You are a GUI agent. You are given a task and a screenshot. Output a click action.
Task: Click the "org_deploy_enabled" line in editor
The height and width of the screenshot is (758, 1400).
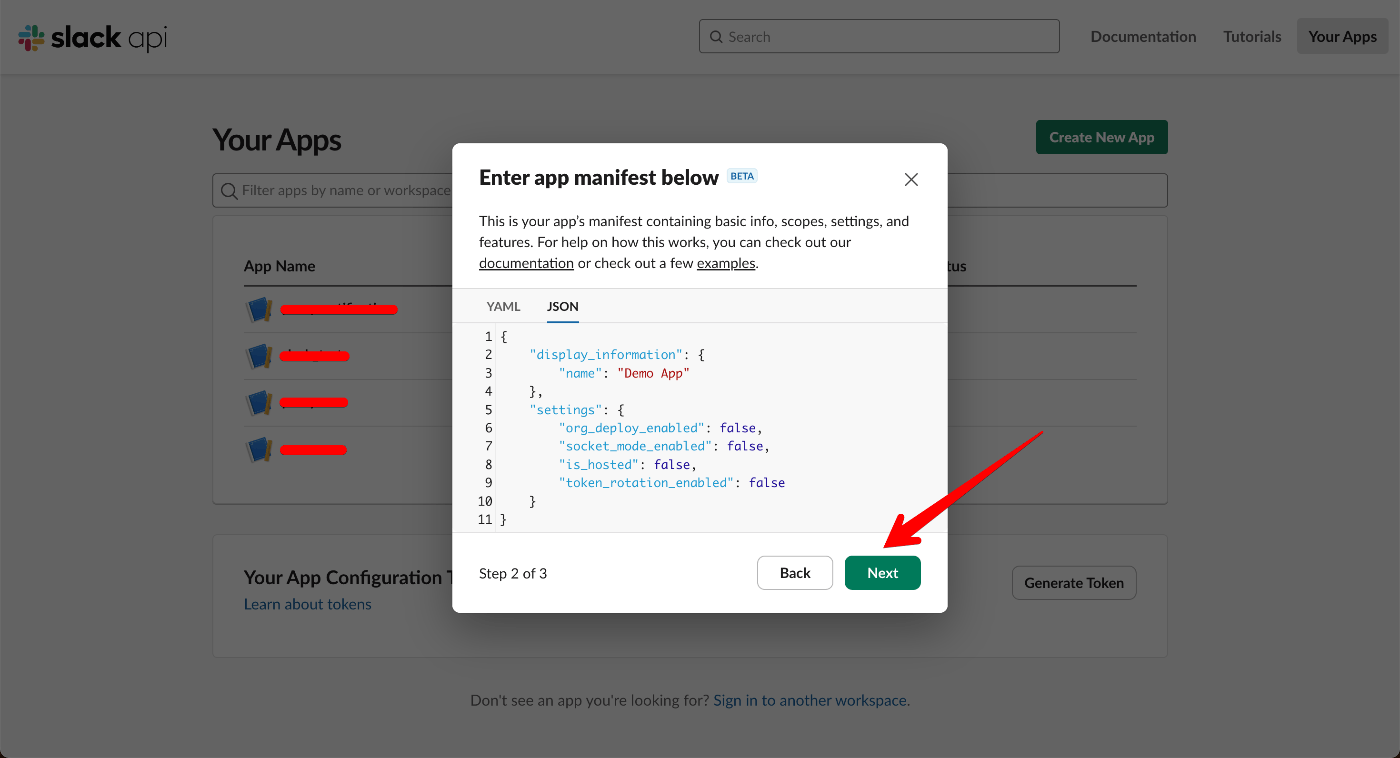point(661,428)
